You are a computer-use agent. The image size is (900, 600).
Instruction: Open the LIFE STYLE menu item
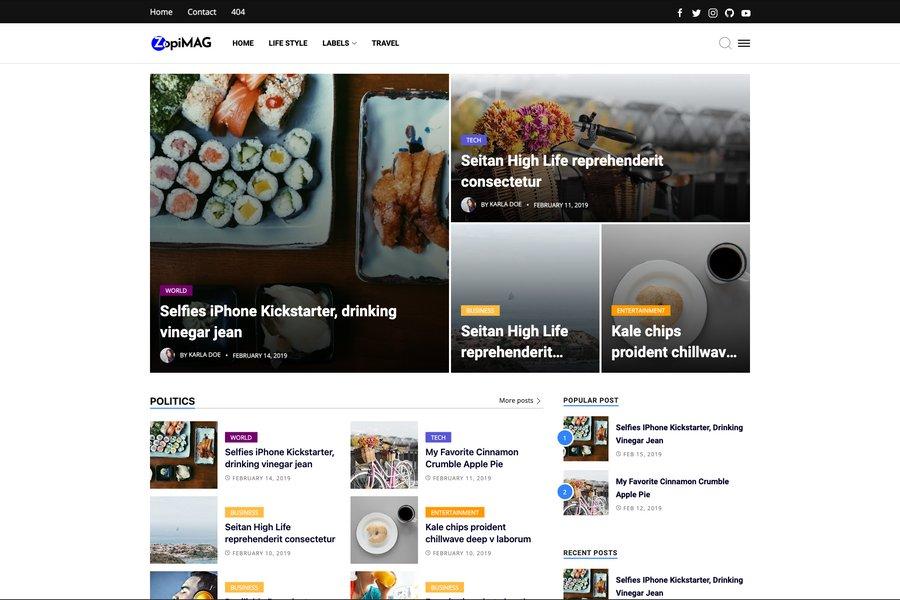pos(287,42)
